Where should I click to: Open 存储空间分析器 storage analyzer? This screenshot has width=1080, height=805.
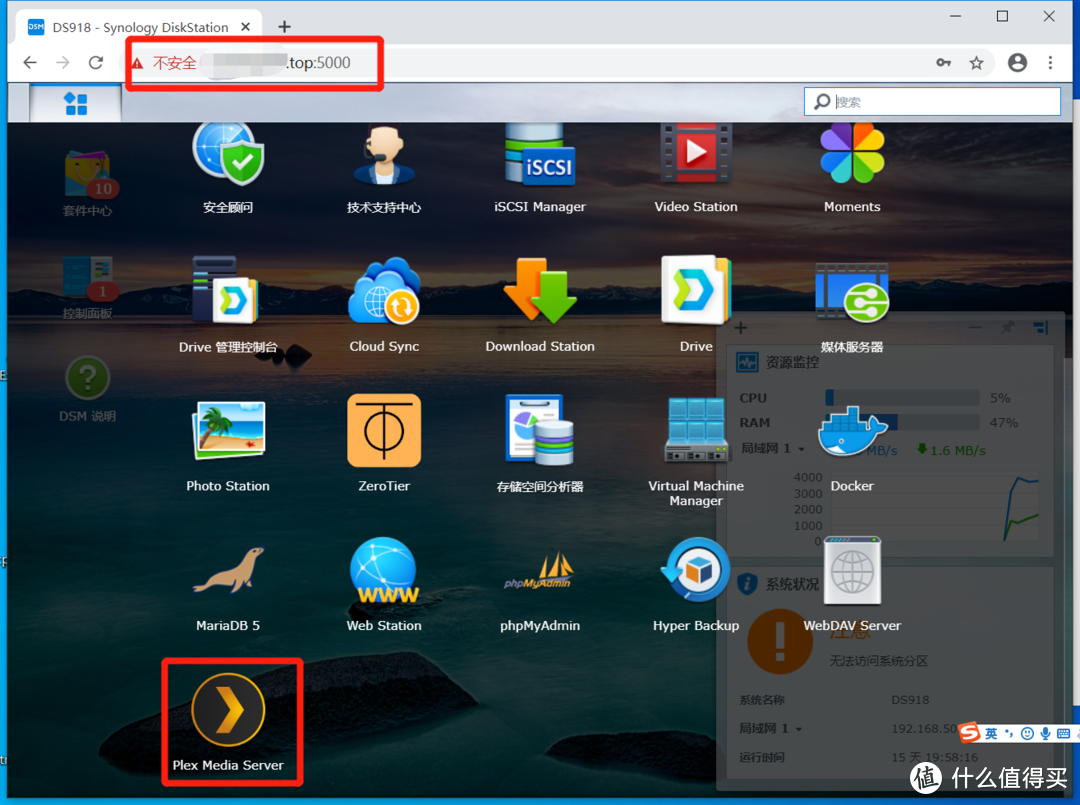click(x=540, y=430)
